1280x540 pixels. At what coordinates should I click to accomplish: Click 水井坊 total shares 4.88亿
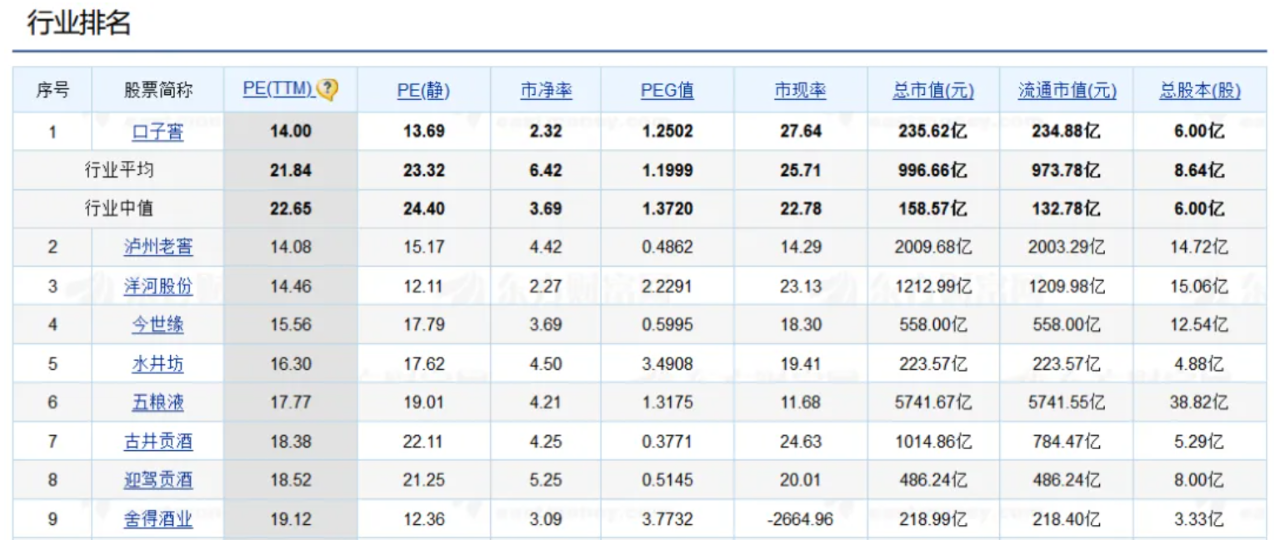[1200, 364]
